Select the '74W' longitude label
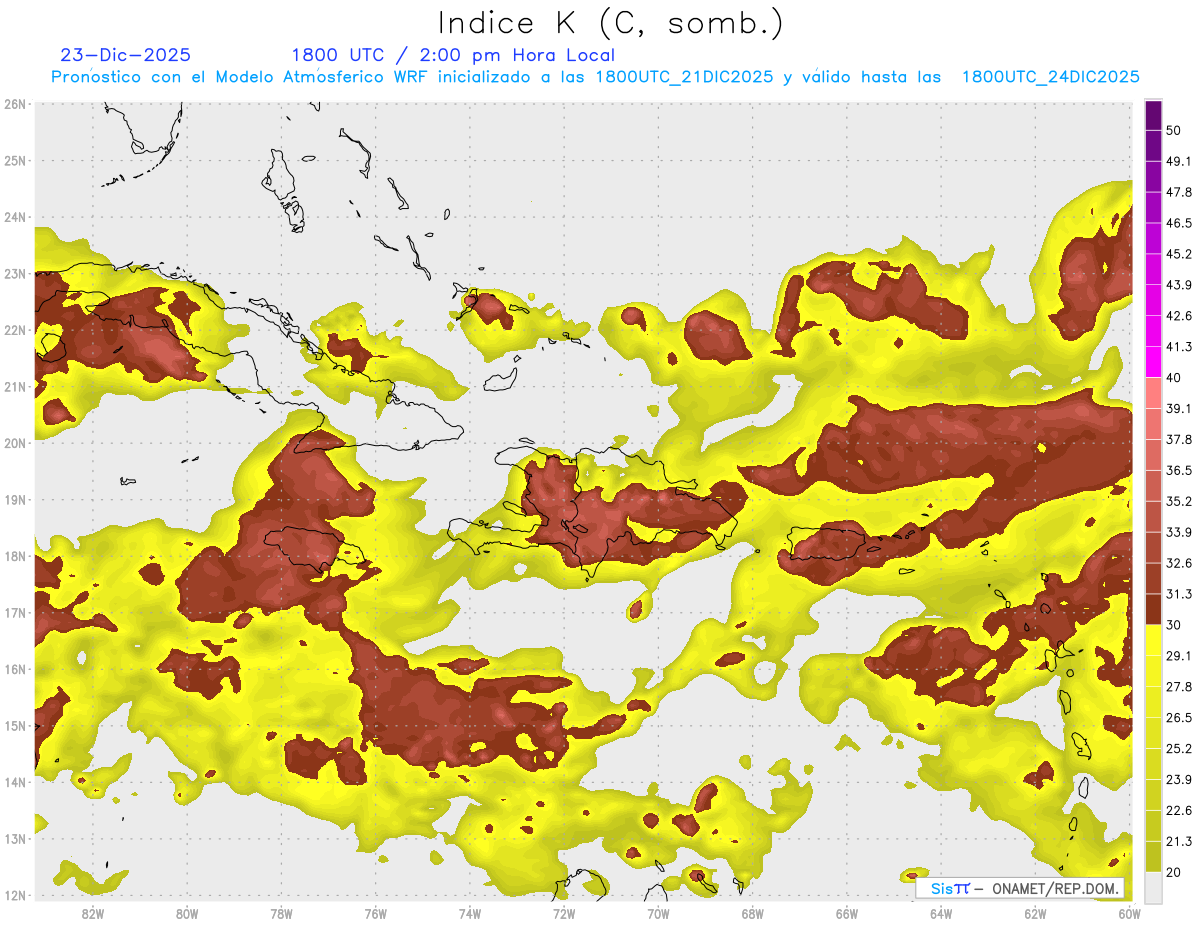This screenshot has width=1200, height=927. click(x=470, y=913)
